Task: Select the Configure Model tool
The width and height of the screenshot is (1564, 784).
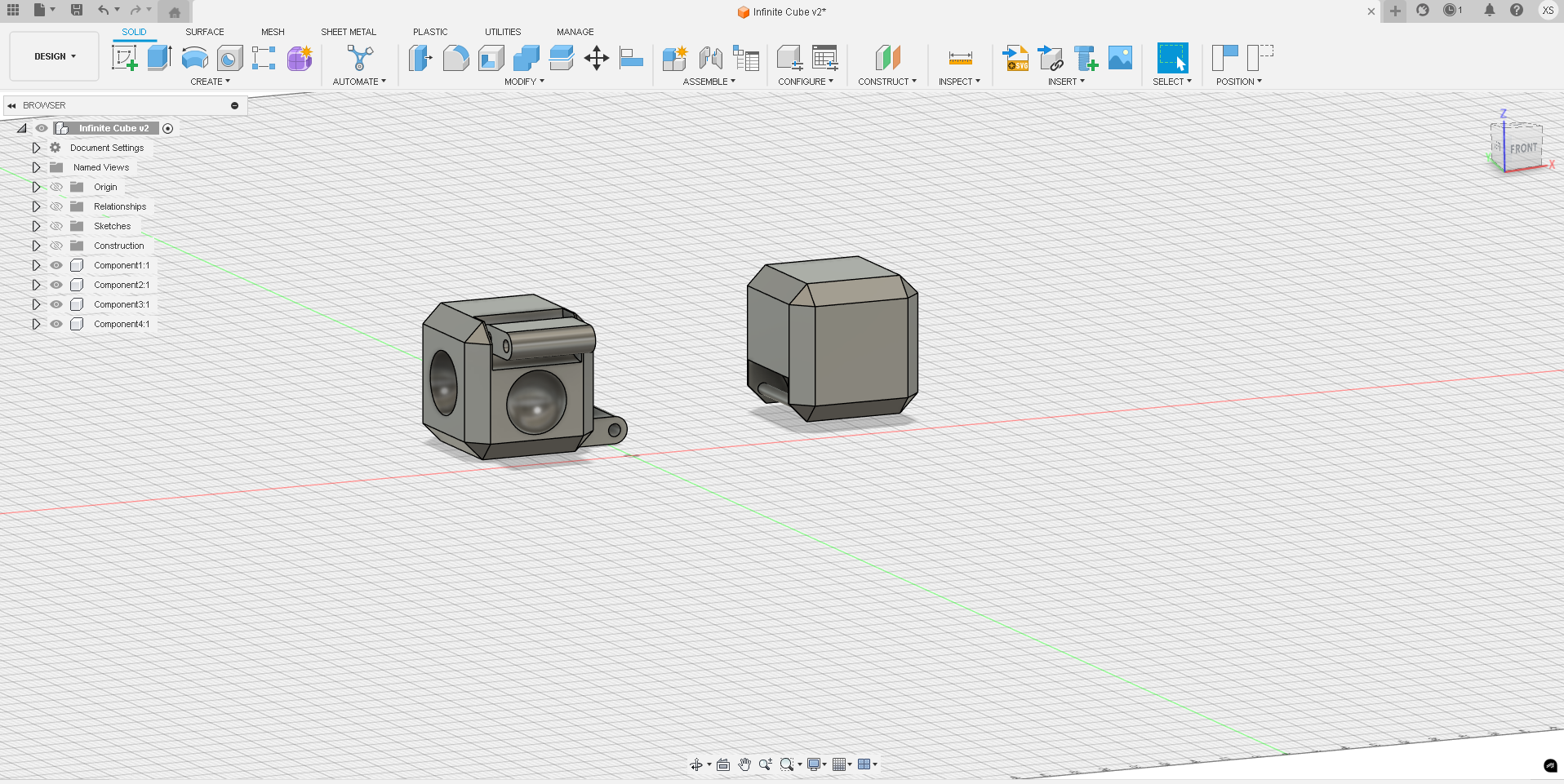Action: coord(789,58)
